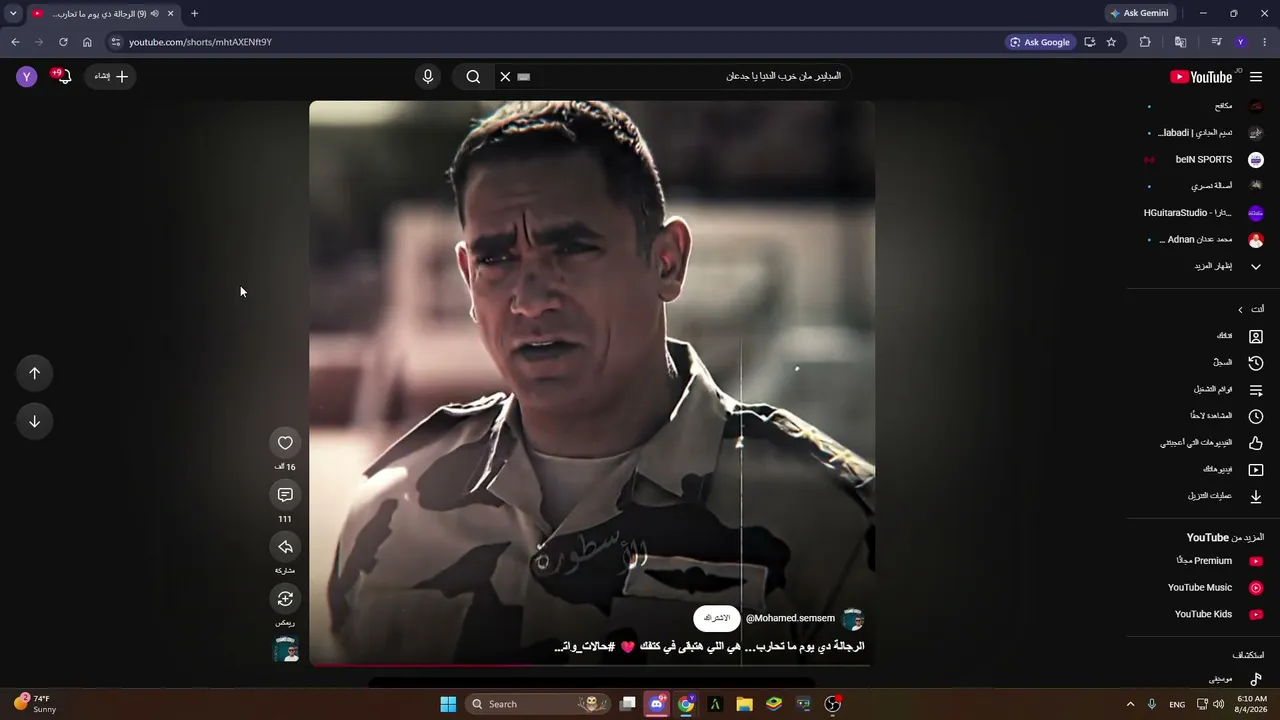This screenshot has height=720, width=1280.
Task: Toggle the YouTube guide hamburger menu
Action: pyautogui.click(x=1256, y=77)
